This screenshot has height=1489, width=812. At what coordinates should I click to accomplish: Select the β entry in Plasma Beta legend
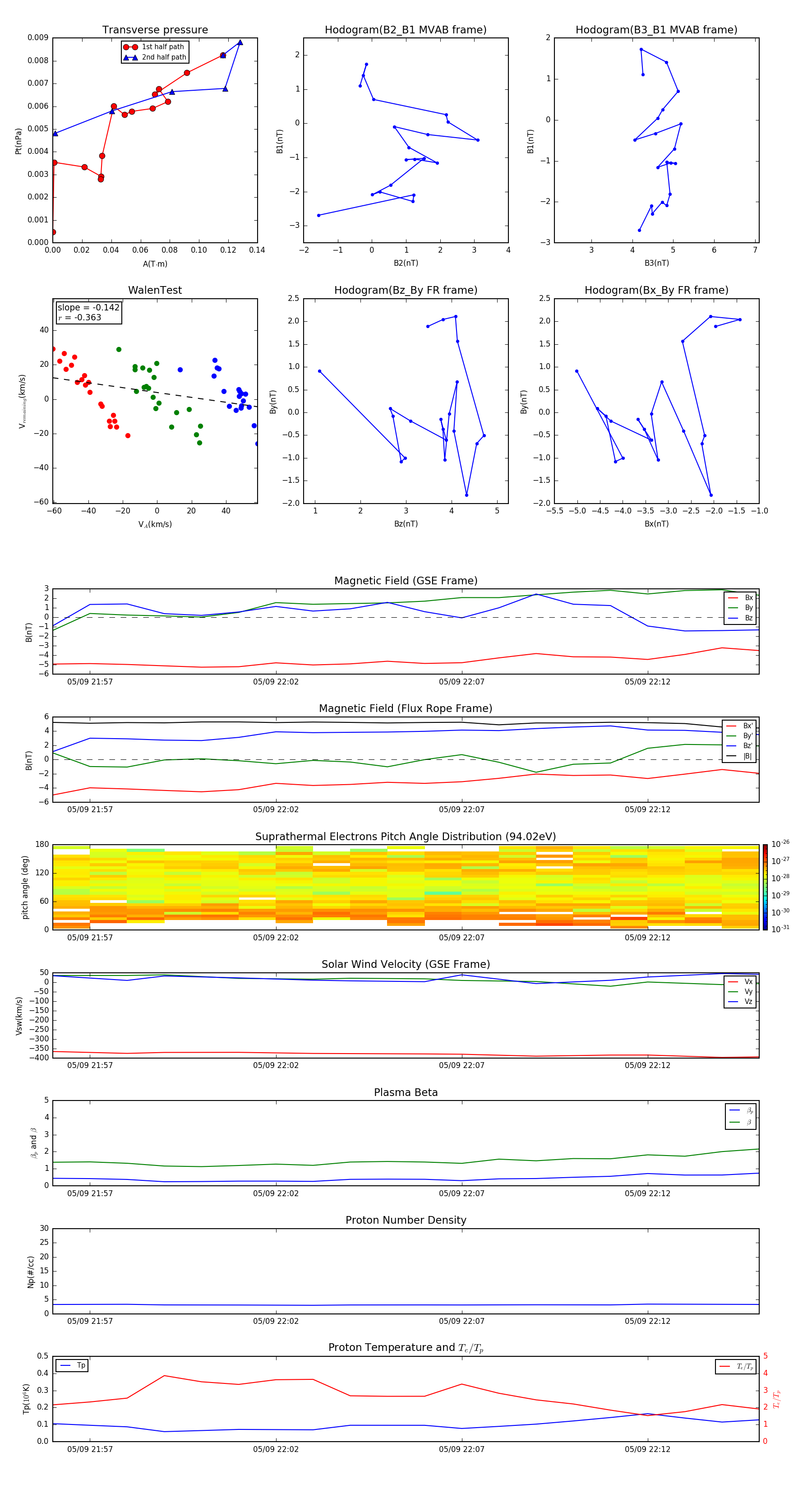click(x=741, y=1122)
